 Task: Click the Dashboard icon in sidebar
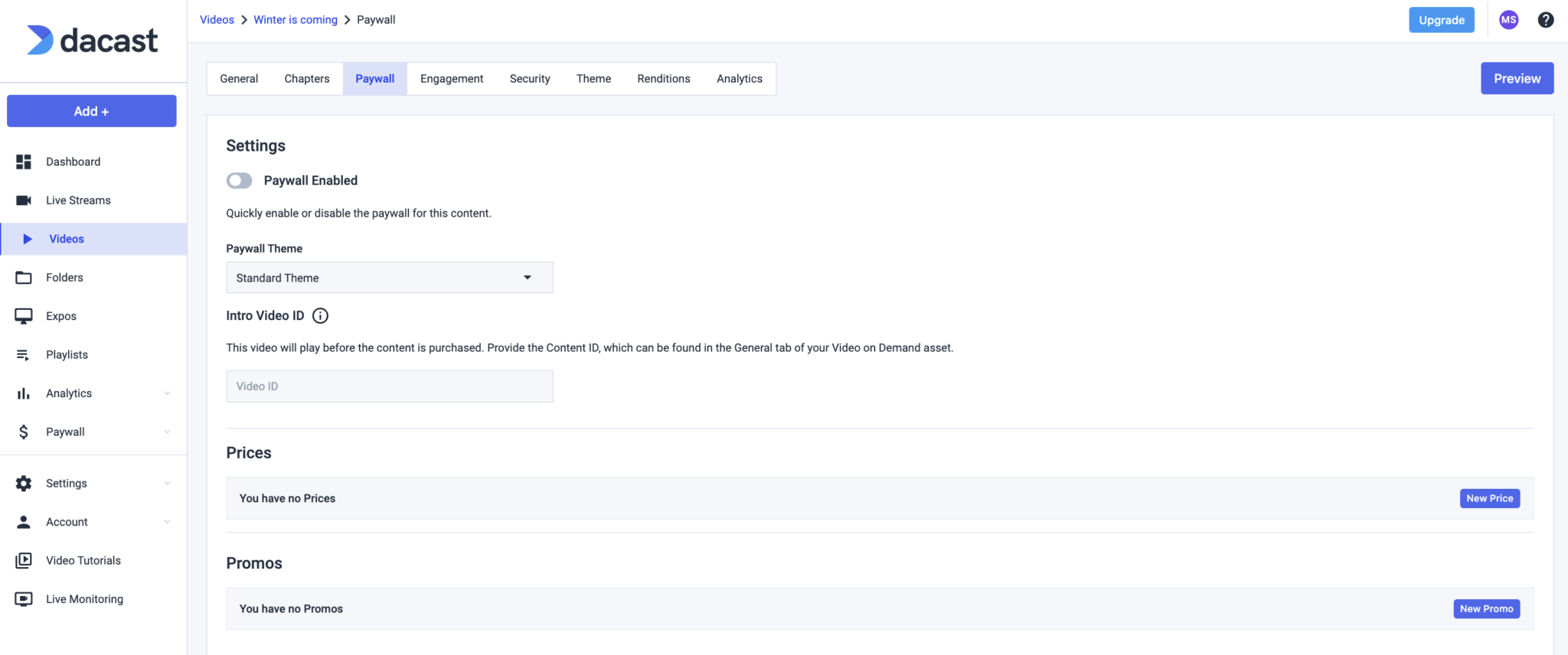point(24,161)
